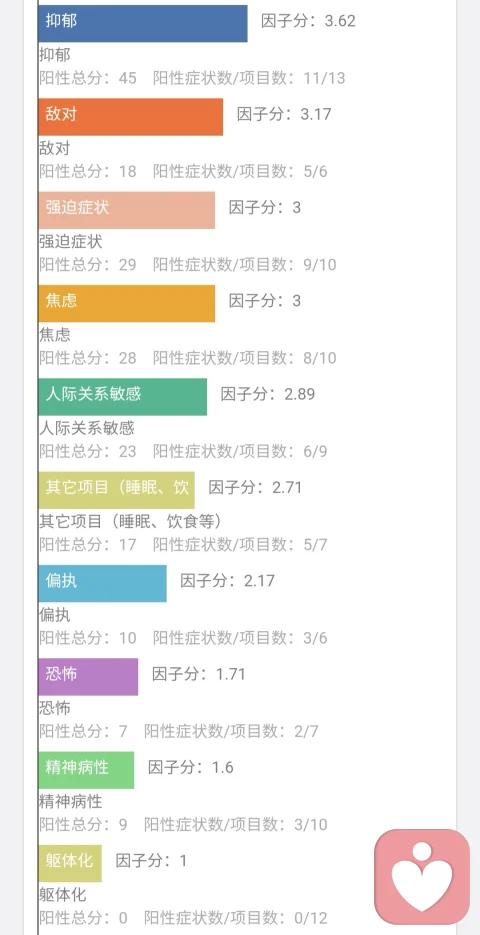Screen dimensions: 480x935
Task: Select the purple 恐怖 bar
Action: click(88, 677)
